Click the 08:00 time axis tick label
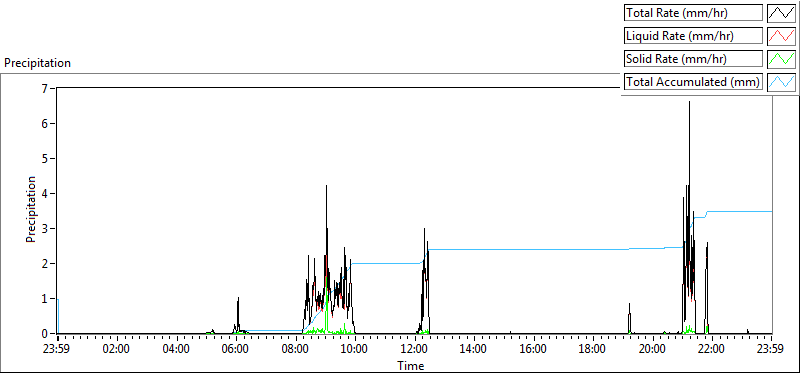 [296, 350]
